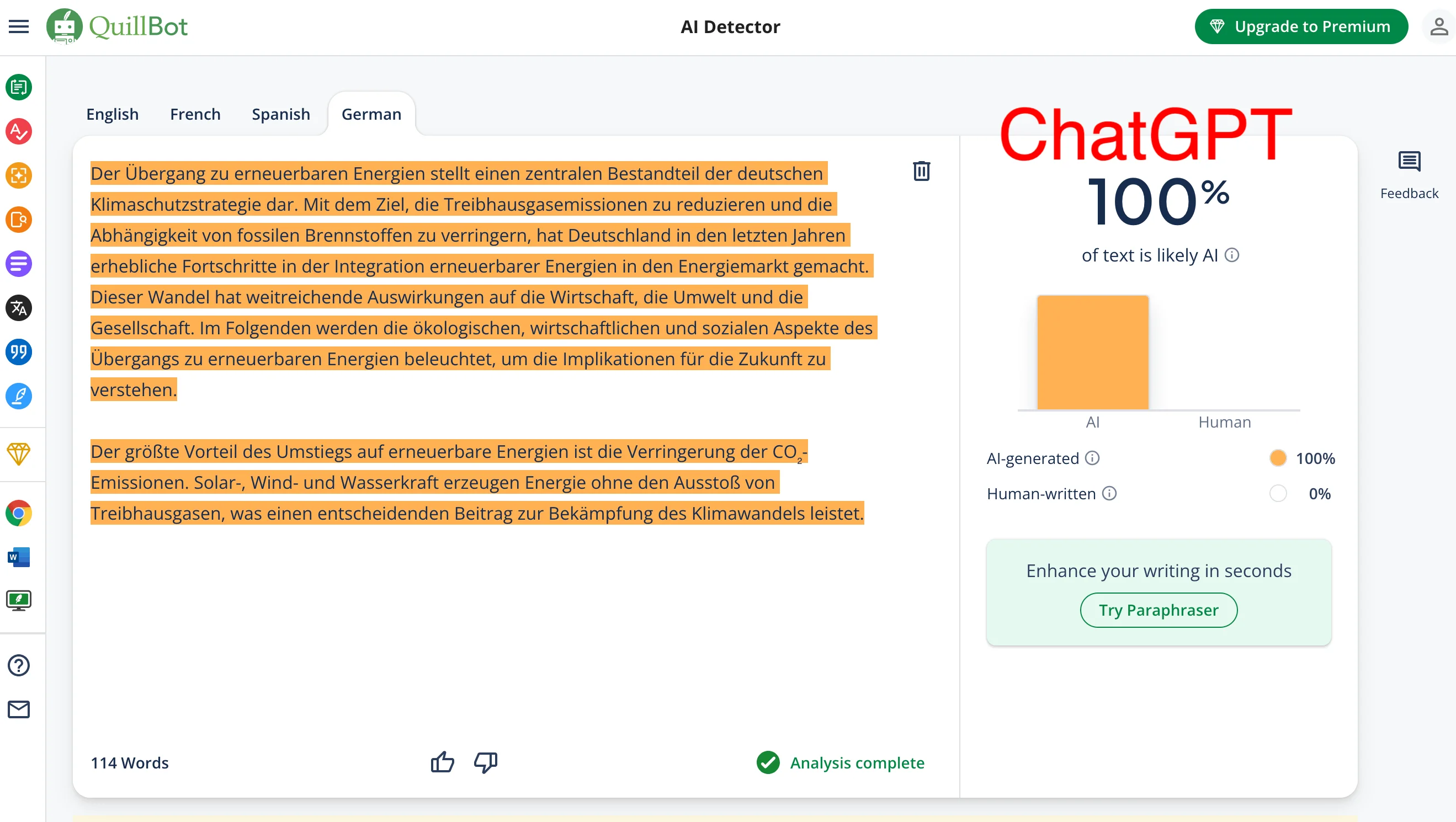
Task: Select the Plagiarism Checker icon
Action: point(19,220)
